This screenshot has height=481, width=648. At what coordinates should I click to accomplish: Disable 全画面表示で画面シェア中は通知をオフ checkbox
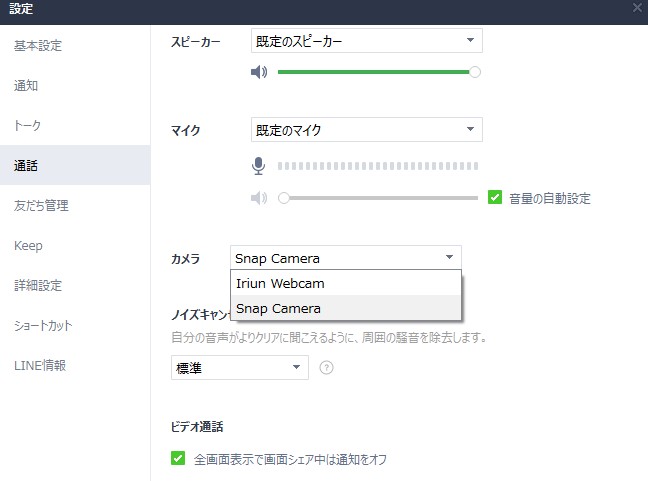[178, 459]
